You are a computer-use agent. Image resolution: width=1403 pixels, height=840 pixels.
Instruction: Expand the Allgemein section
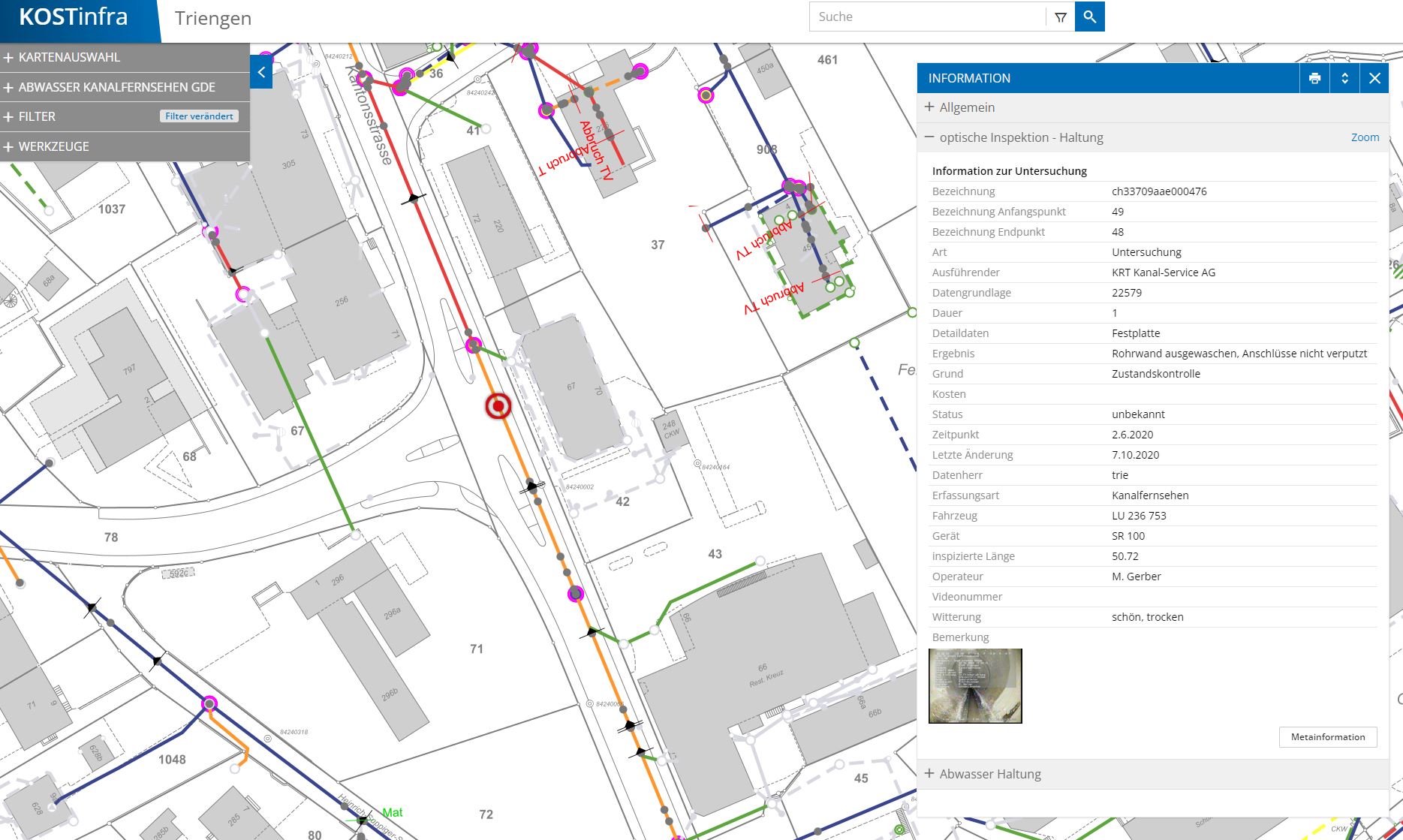pyautogui.click(x=966, y=107)
